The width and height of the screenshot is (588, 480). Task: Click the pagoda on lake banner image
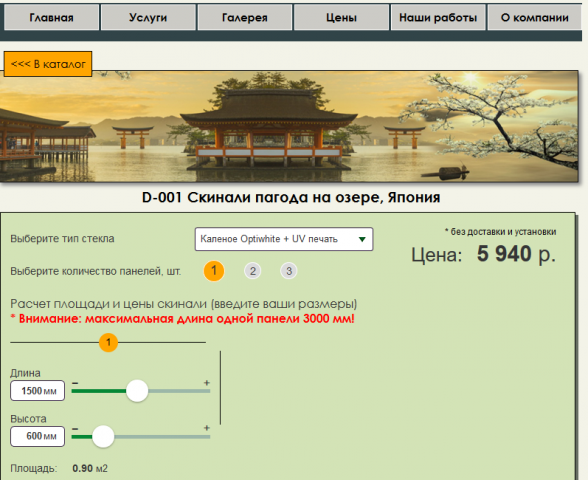pos(289,126)
